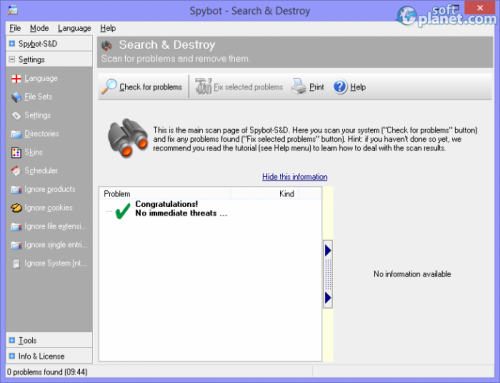Open the Ignore single entries icon

coord(16,245)
